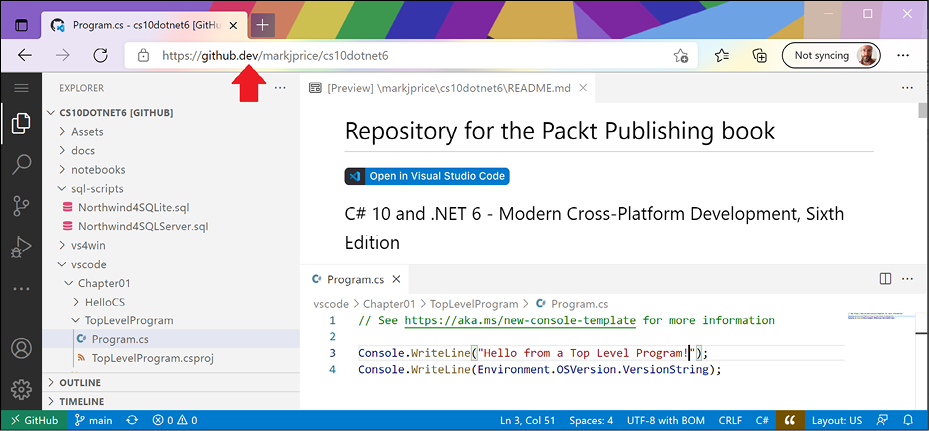Image resolution: width=929 pixels, height=431 pixels.
Task: Open the hamburger application menu
Action: (x=20, y=88)
